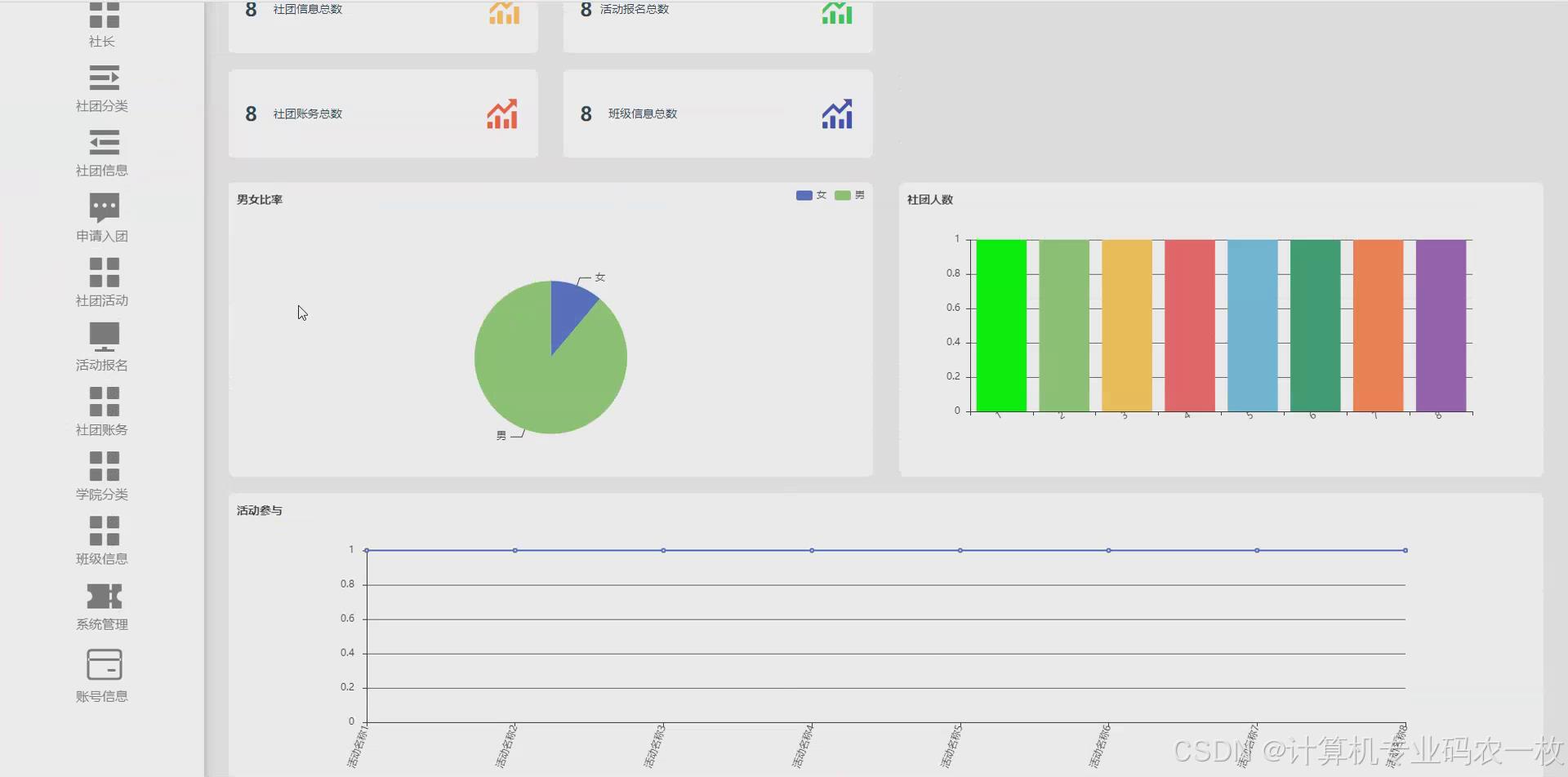
Task: Click the 账号信息 sidebar label
Action: click(102, 696)
